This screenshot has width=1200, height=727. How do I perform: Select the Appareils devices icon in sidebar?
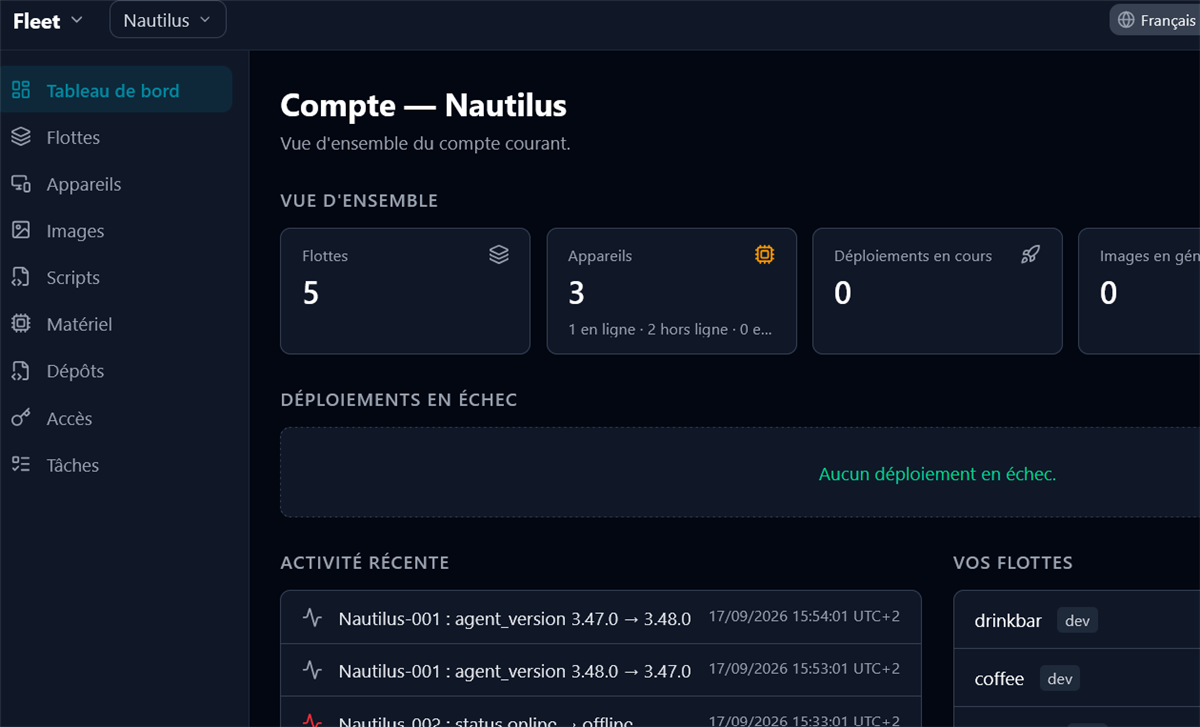click(21, 184)
